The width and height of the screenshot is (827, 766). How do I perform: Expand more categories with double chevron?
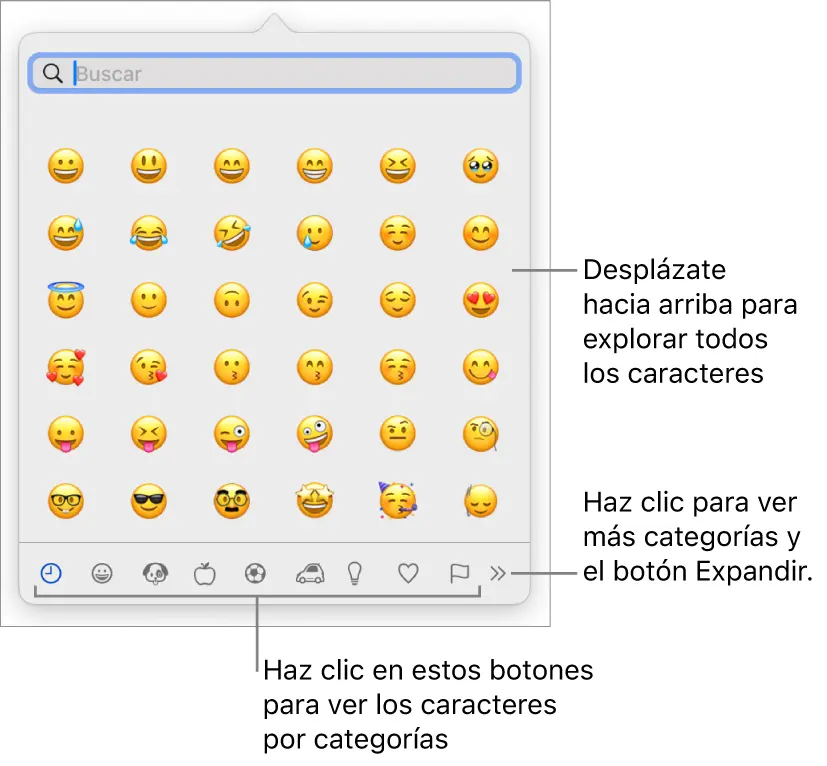[497, 573]
